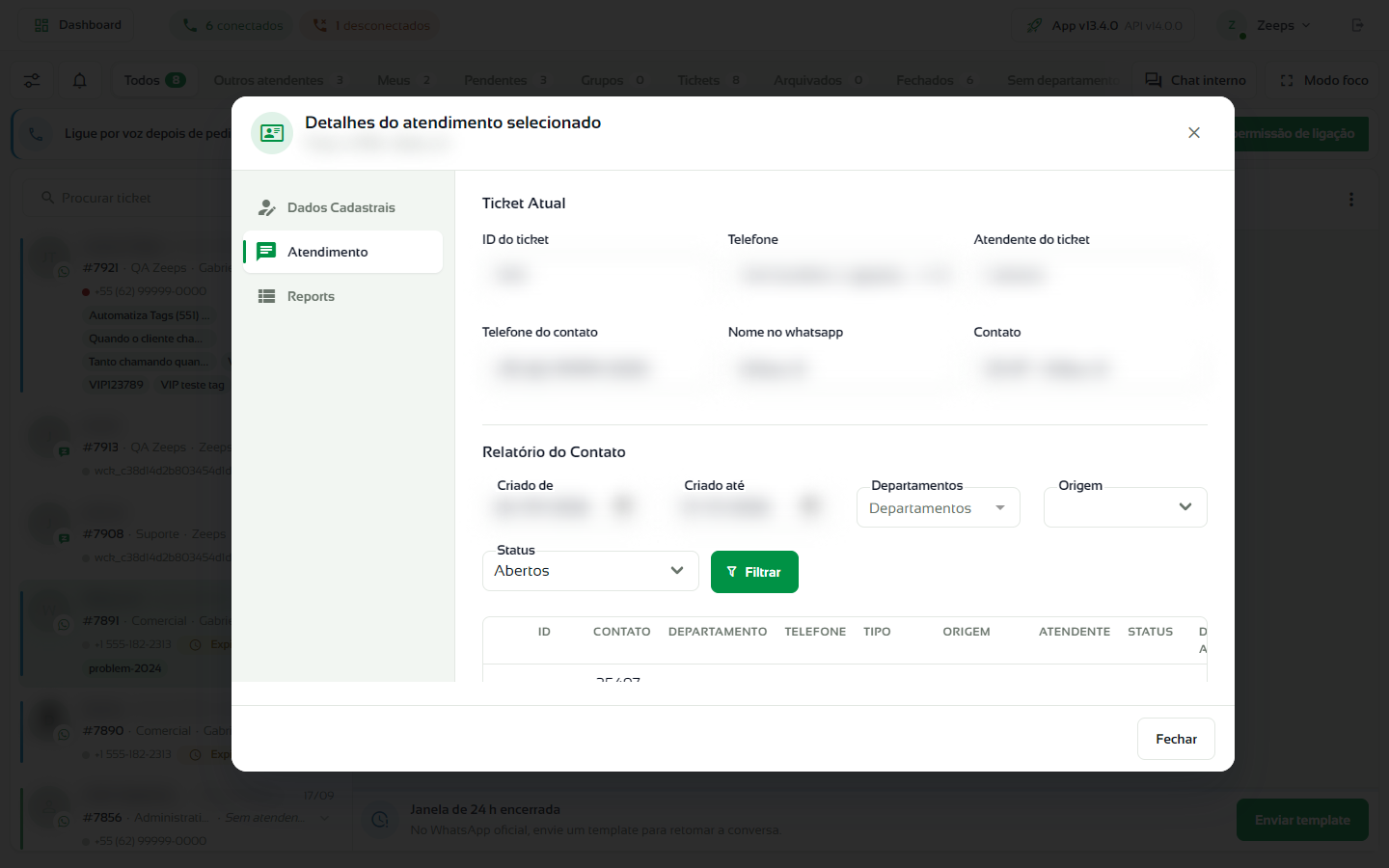View the Arquivados tab

click(818, 80)
